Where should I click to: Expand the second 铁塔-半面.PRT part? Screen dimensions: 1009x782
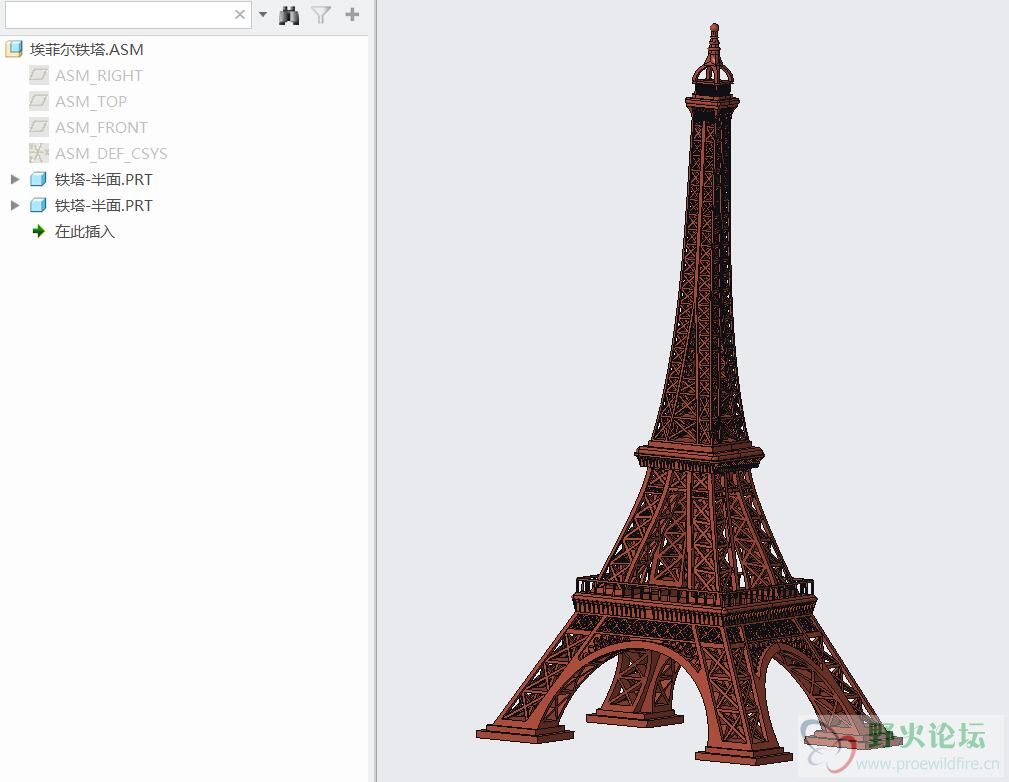pos(15,205)
